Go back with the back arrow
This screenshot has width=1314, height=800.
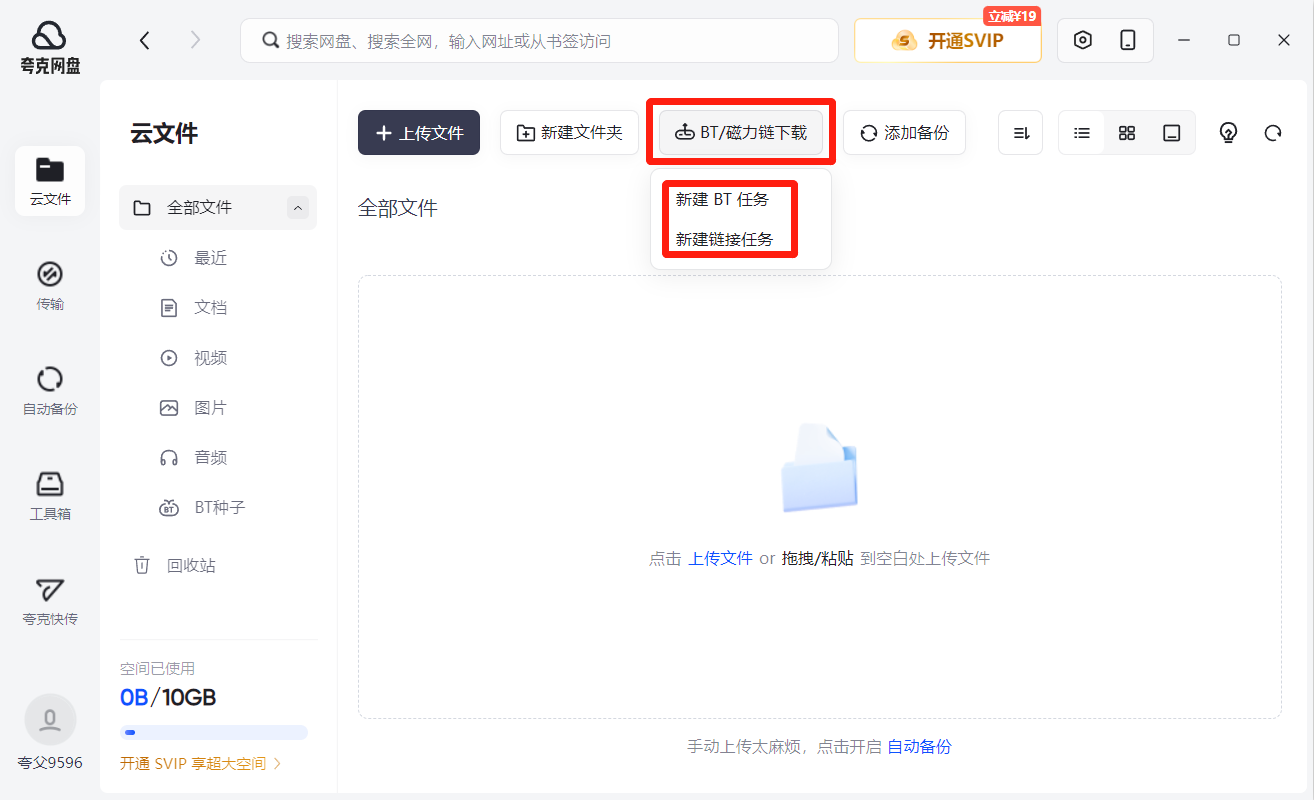(145, 40)
